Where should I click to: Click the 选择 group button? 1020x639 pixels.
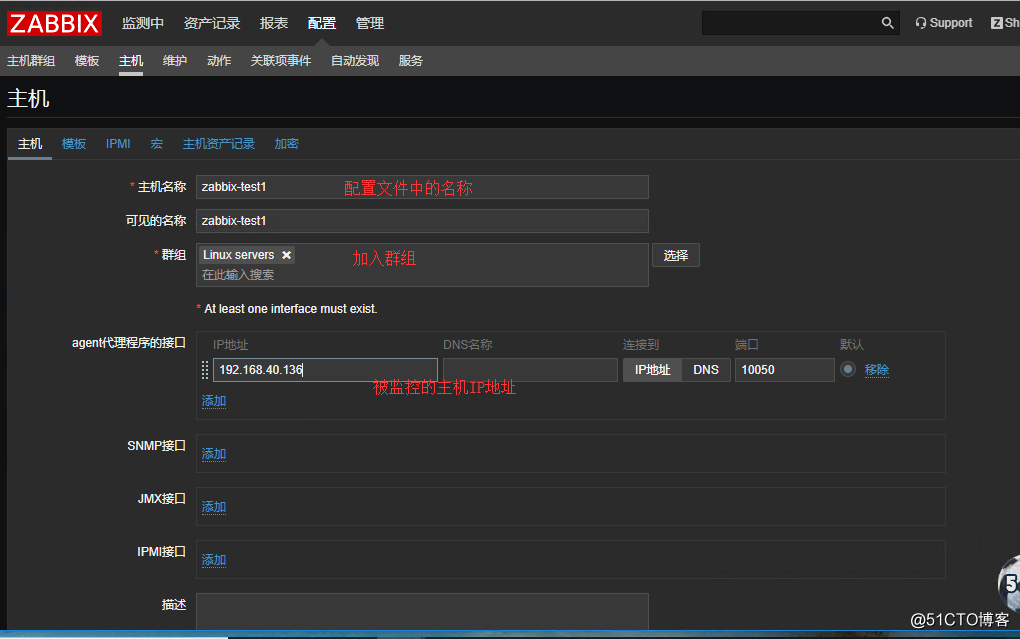[x=676, y=256]
